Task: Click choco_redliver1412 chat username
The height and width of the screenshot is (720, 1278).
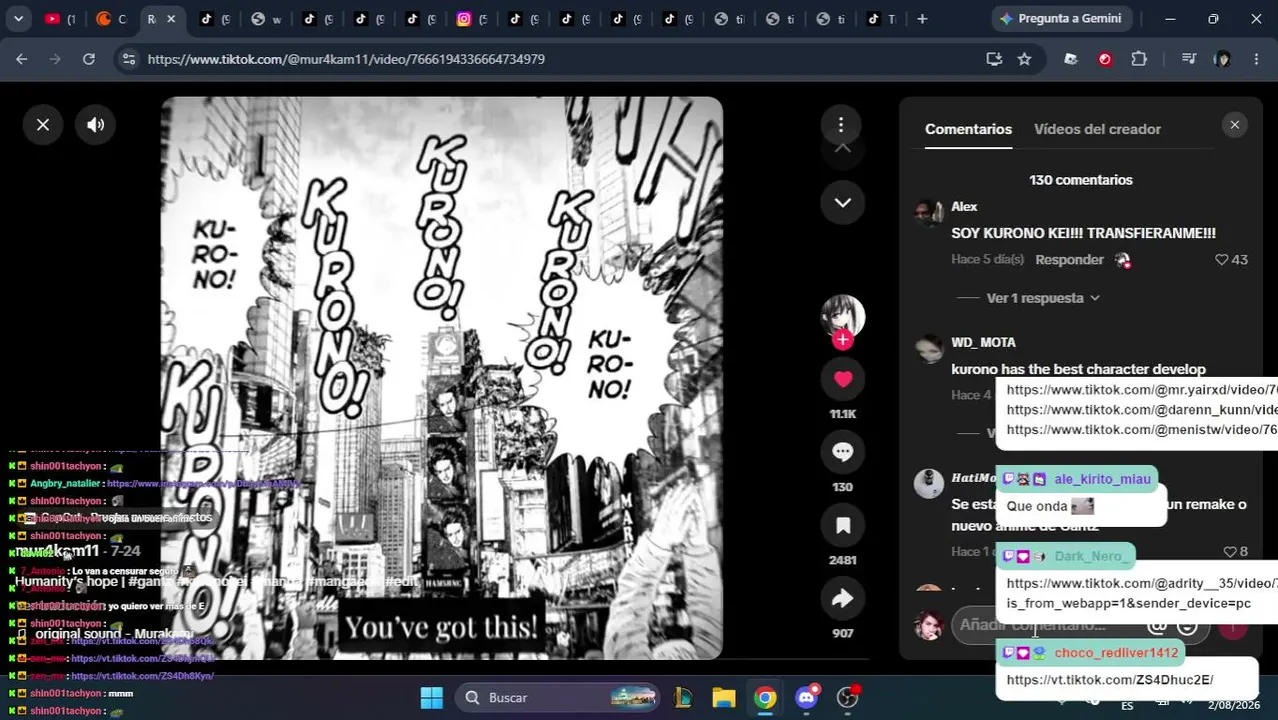Action: coord(1116,653)
